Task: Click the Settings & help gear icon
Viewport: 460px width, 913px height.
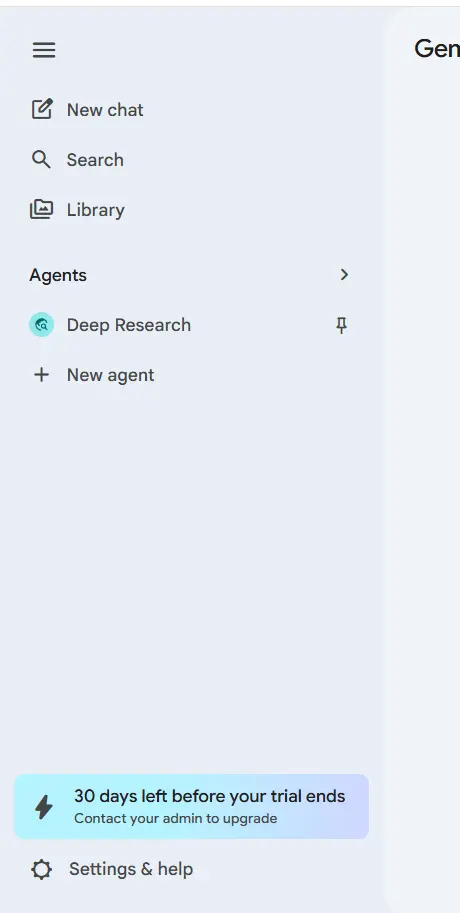Action: coord(41,870)
